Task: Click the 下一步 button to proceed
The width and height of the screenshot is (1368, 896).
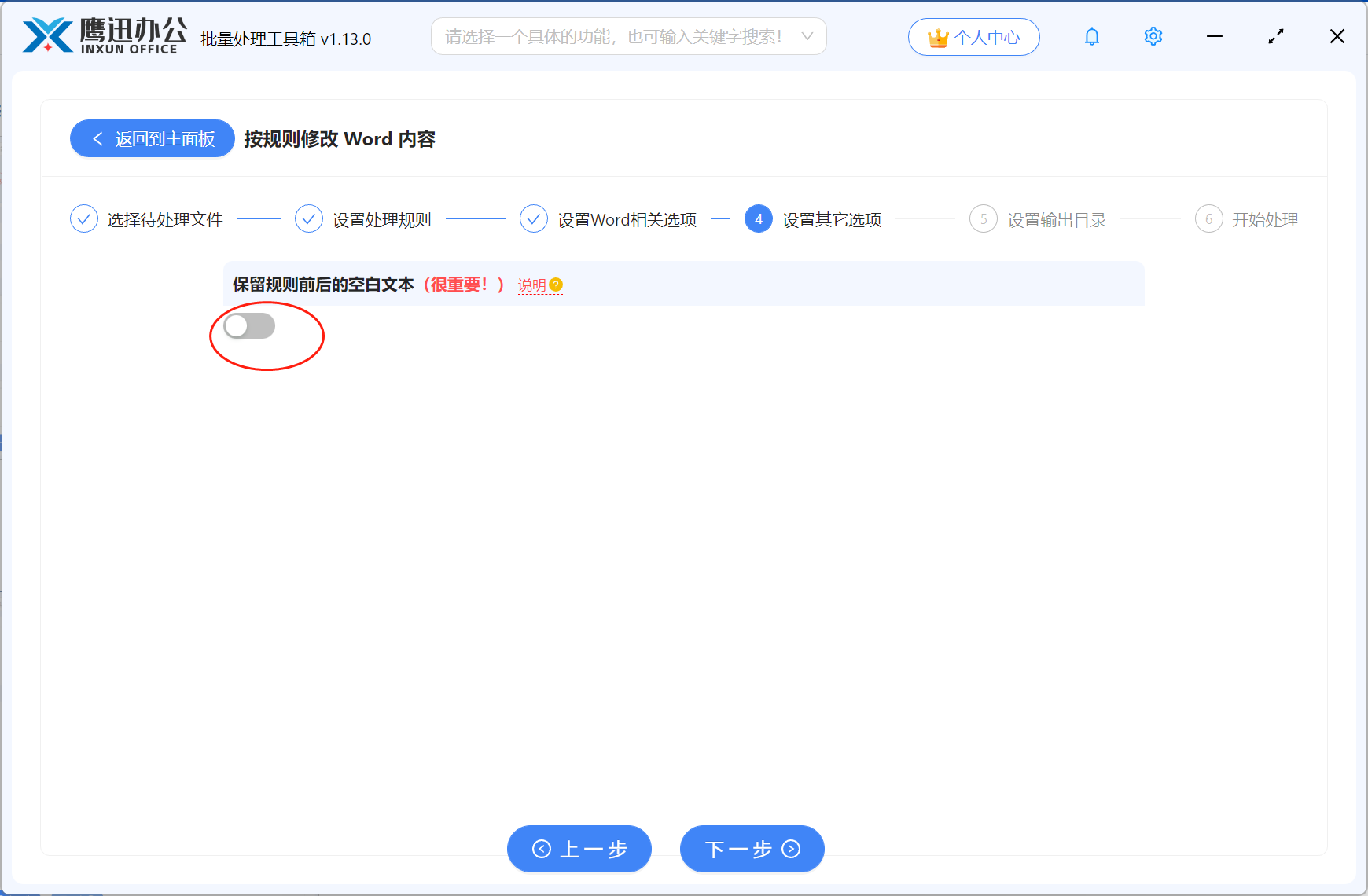Action: 752,849
